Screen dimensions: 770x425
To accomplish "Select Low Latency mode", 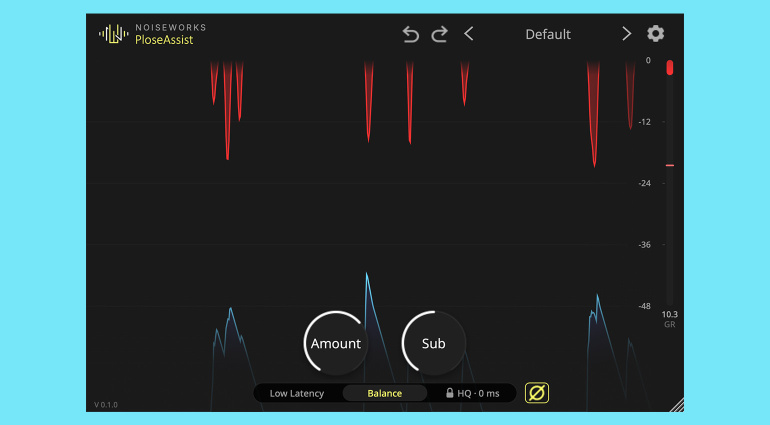I will pyautogui.click(x=297, y=393).
